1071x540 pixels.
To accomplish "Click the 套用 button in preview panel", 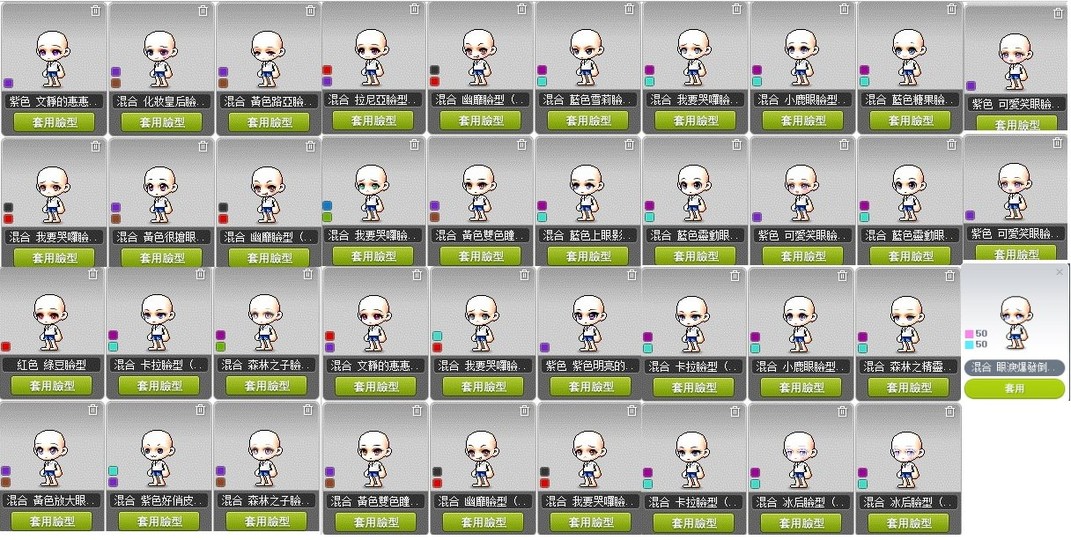I will click(1014, 388).
